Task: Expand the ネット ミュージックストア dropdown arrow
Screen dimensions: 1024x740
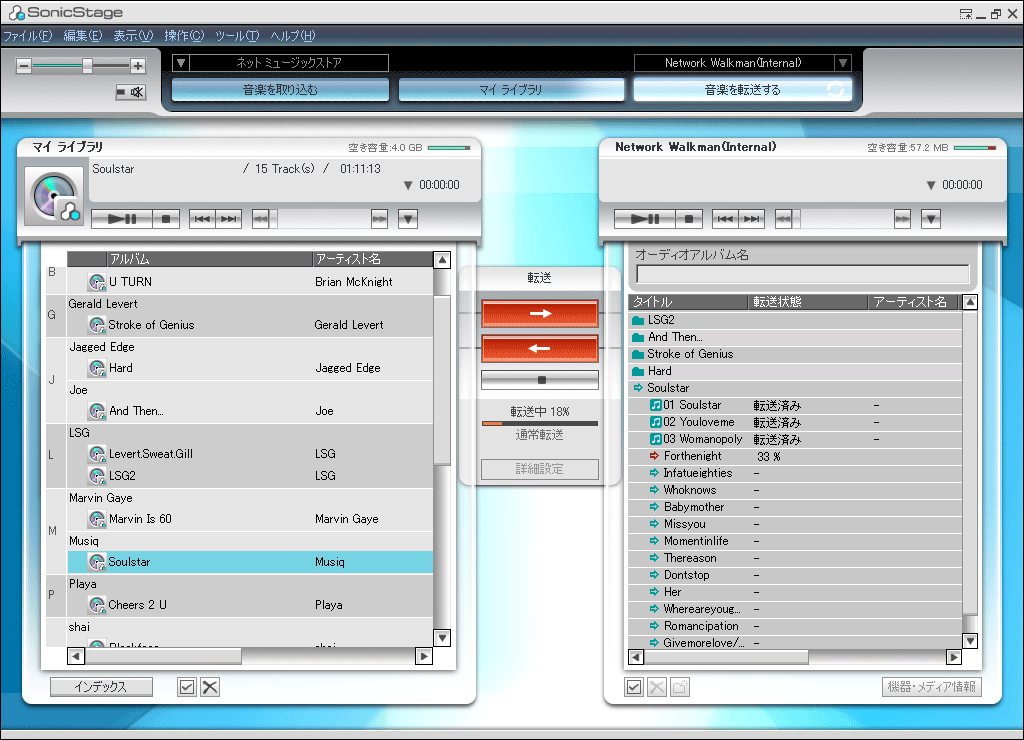Action: click(x=181, y=63)
